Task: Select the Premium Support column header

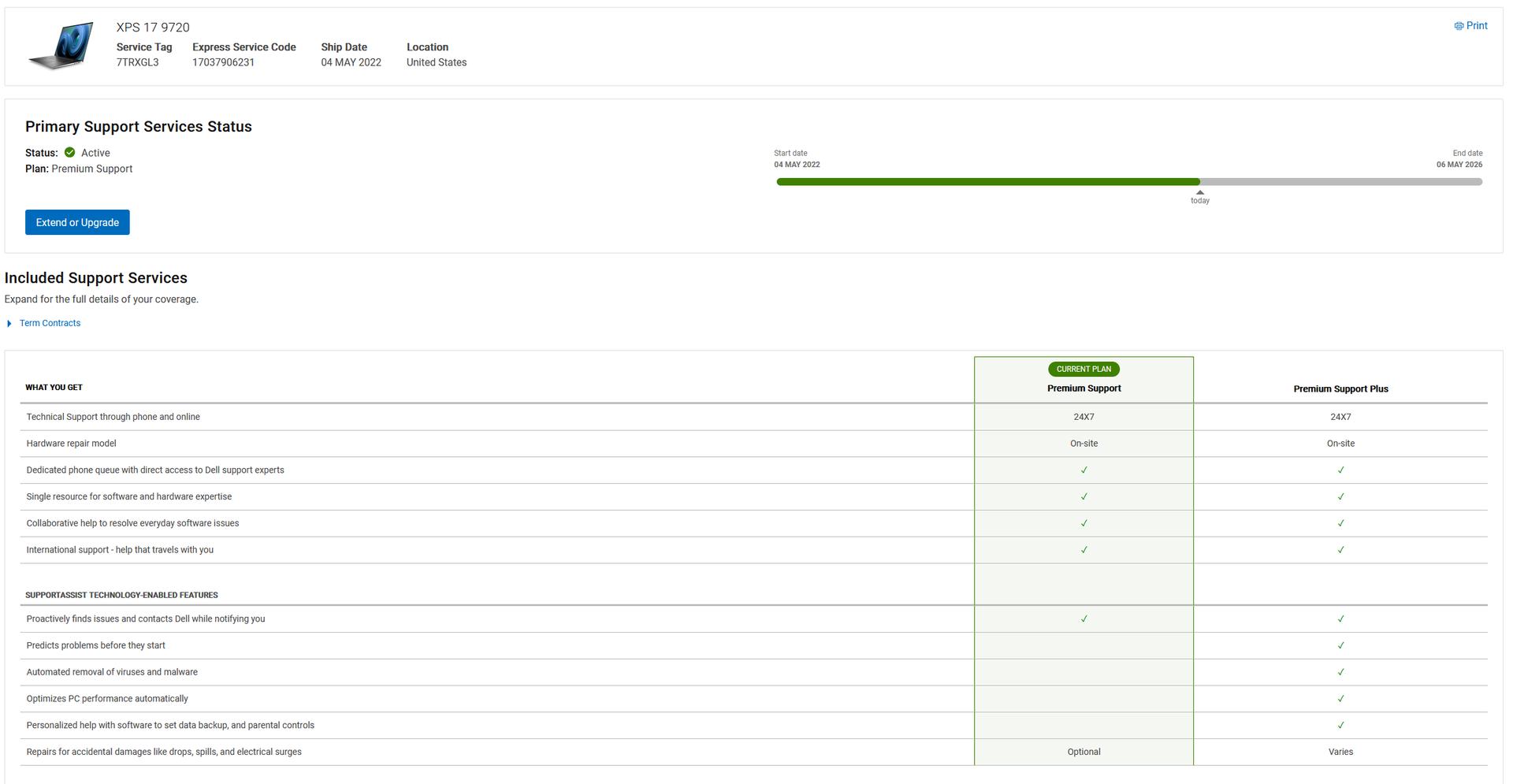Action: [x=1084, y=388]
